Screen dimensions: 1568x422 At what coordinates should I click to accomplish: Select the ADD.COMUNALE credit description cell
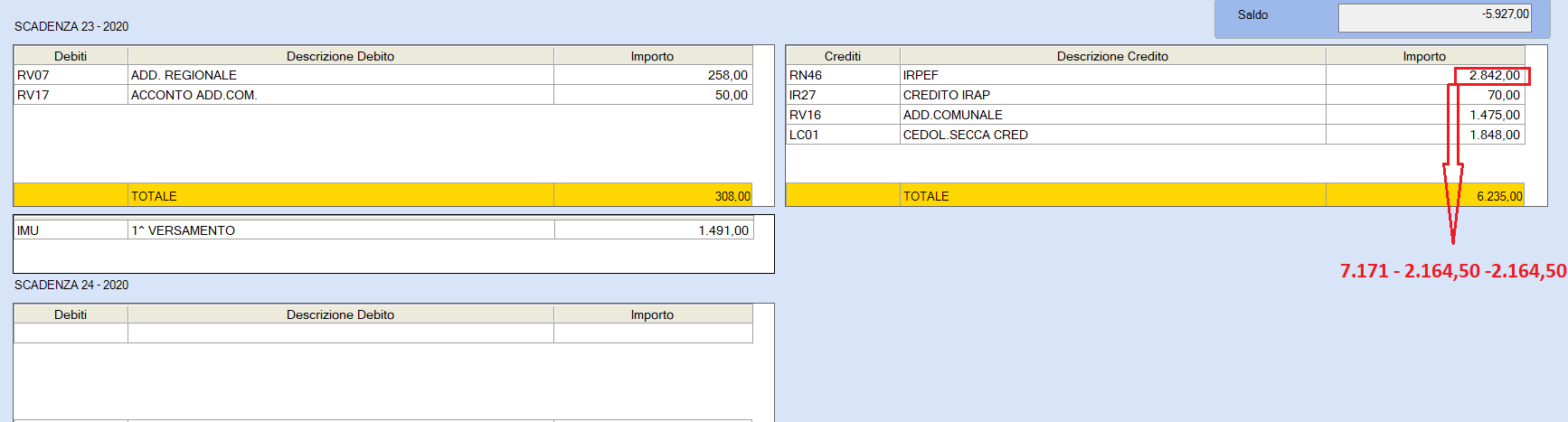[1113, 115]
